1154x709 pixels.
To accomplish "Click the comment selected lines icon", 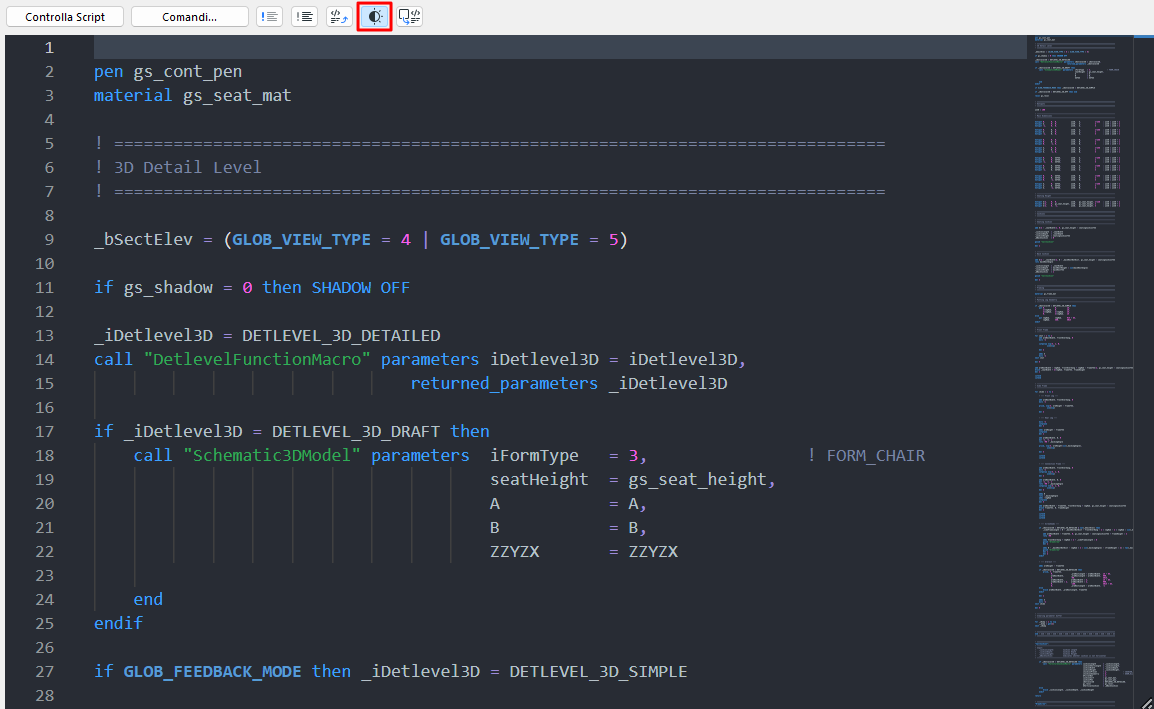I will tap(269, 17).
